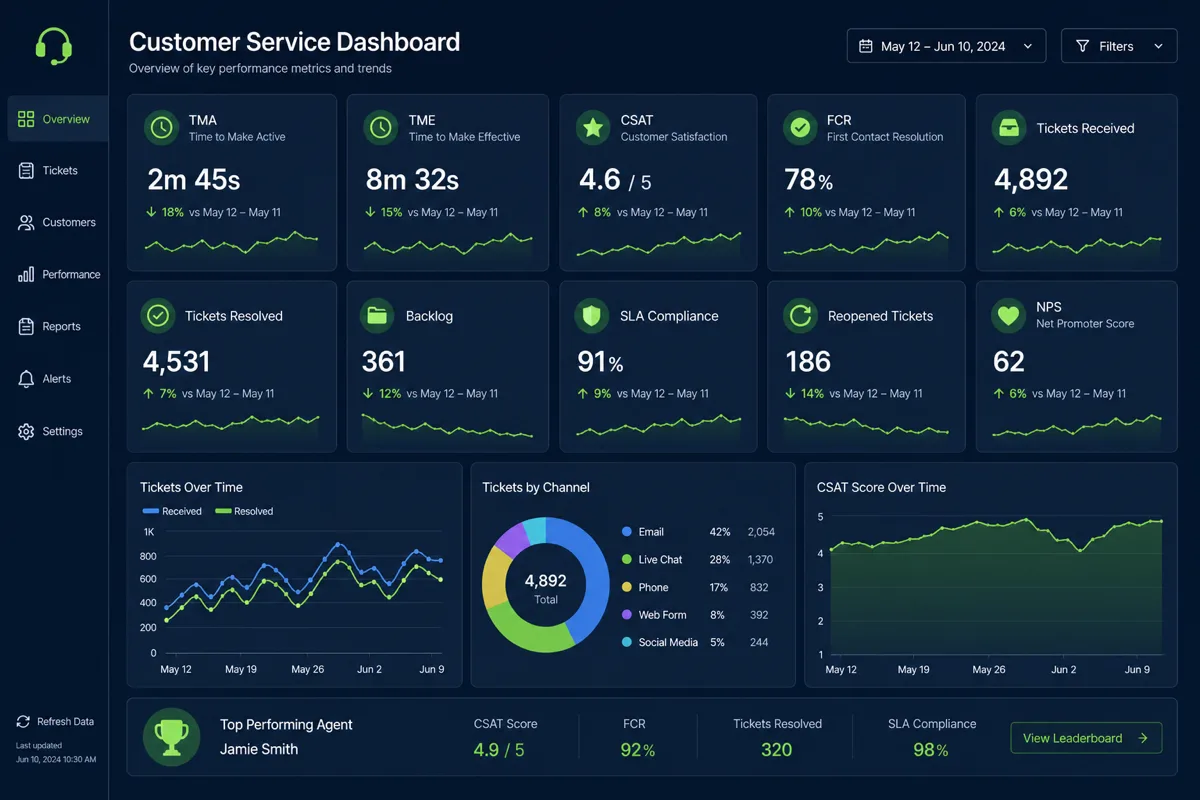The height and width of the screenshot is (800, 1200).
Task: Click the blue Email legend dot
Action: point(627,532)
